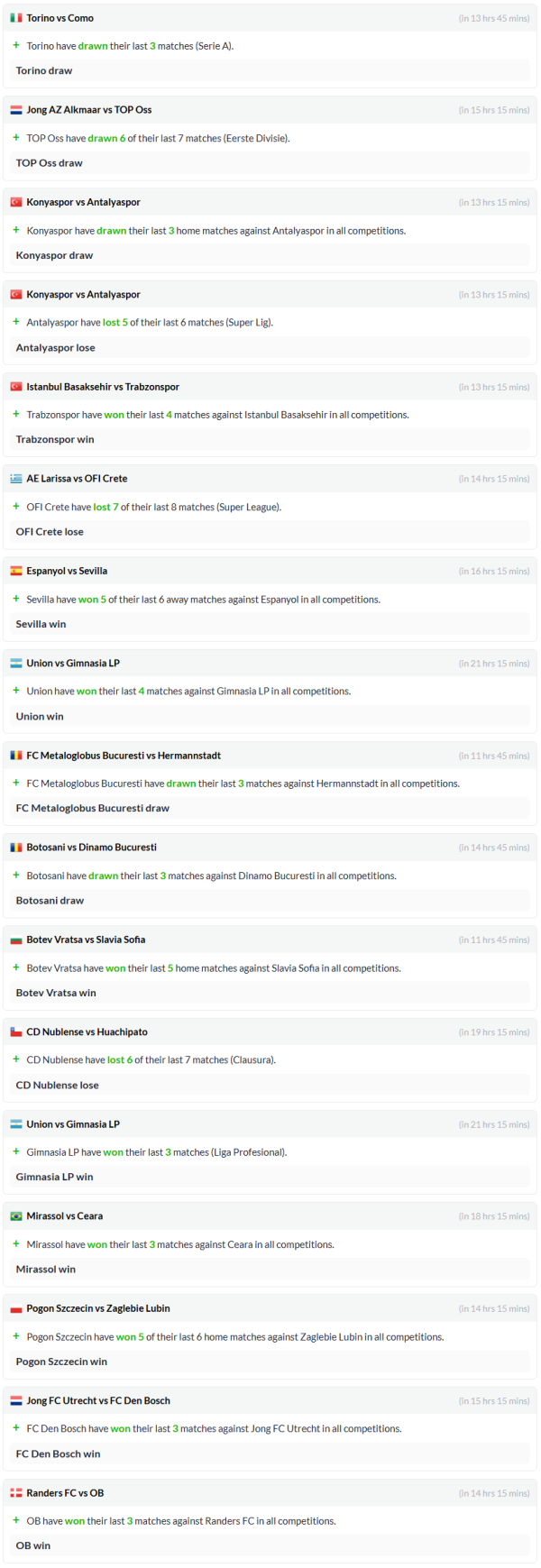541x1568 pixels.
Task: Open the Jong FC Utrecht vs FC Den Bosch match
Action: (98, 1401)
